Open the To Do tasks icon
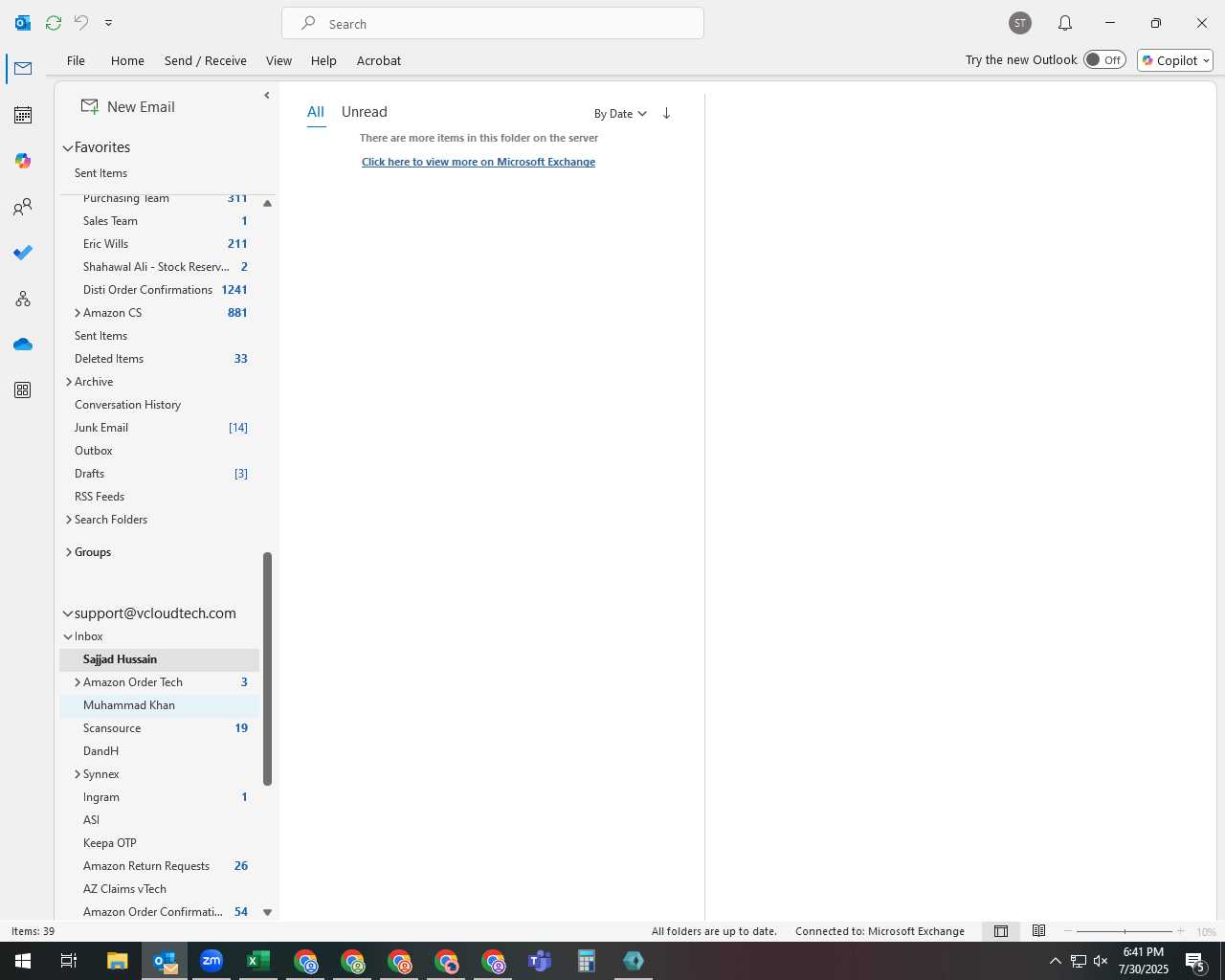Screen dimensions: 1225x980 (23, 253)
